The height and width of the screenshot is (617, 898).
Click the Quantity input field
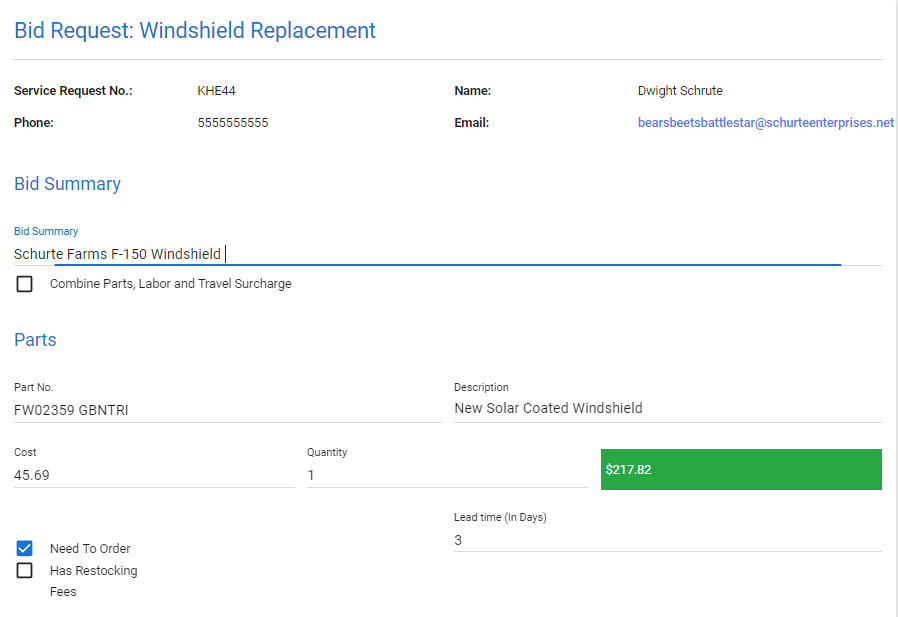tap(447, 475)
